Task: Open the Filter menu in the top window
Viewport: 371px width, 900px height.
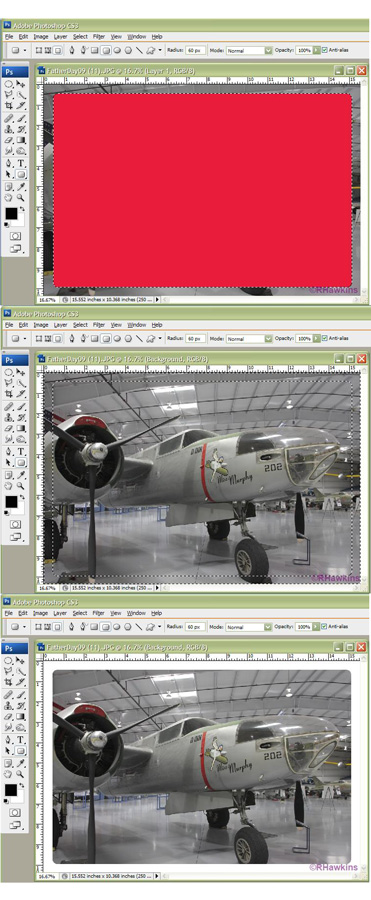Action: pos(99,36)
